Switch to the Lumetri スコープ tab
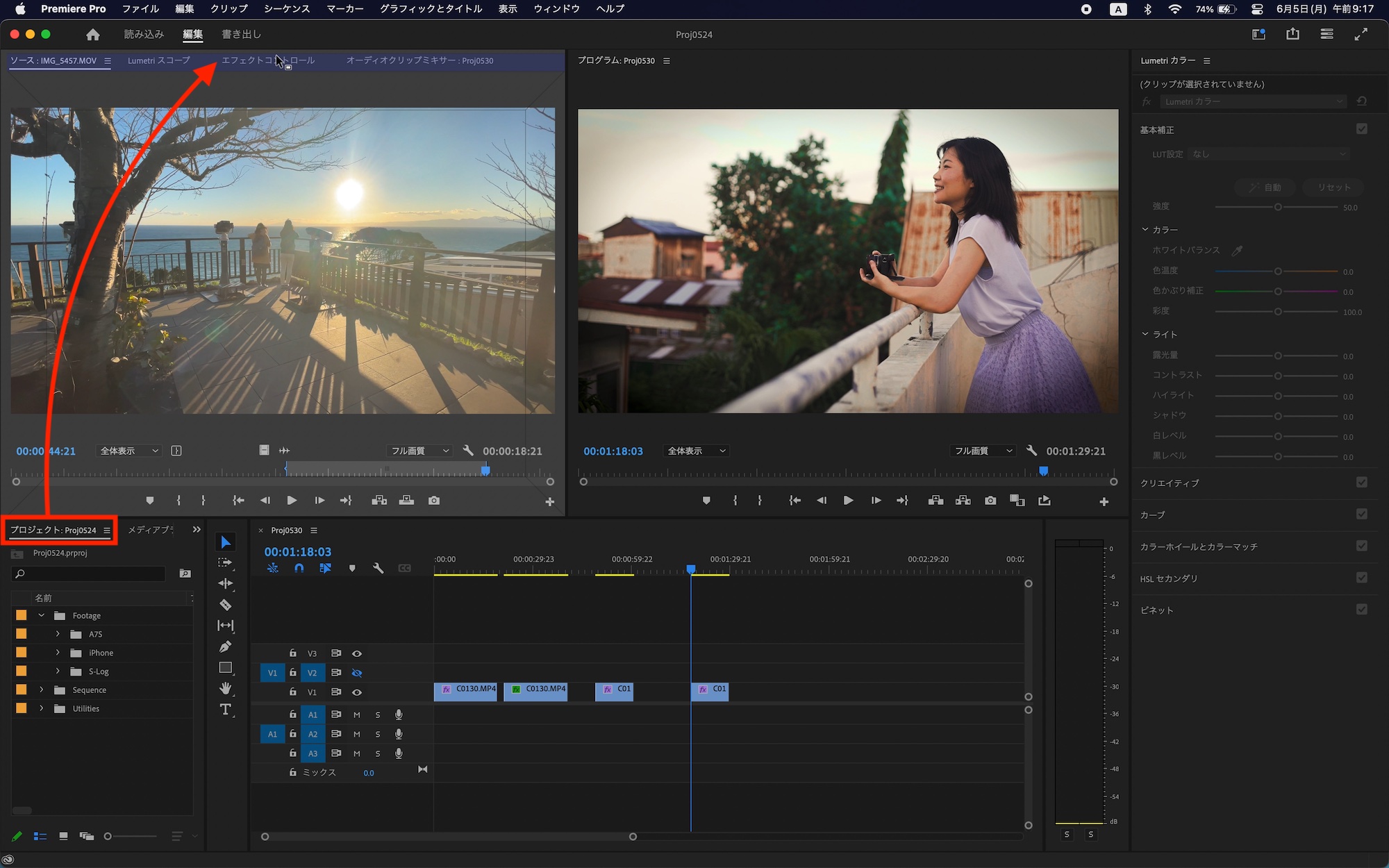The height and width of the screenshot is (868, 1389). click(x=158, y=60)
